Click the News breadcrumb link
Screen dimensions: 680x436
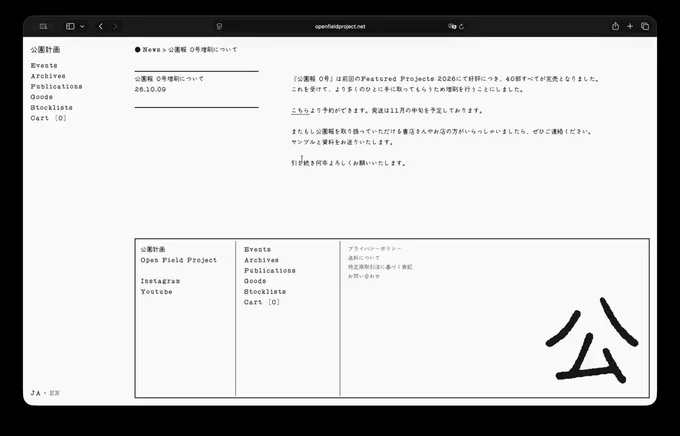(x=151, y=50)
